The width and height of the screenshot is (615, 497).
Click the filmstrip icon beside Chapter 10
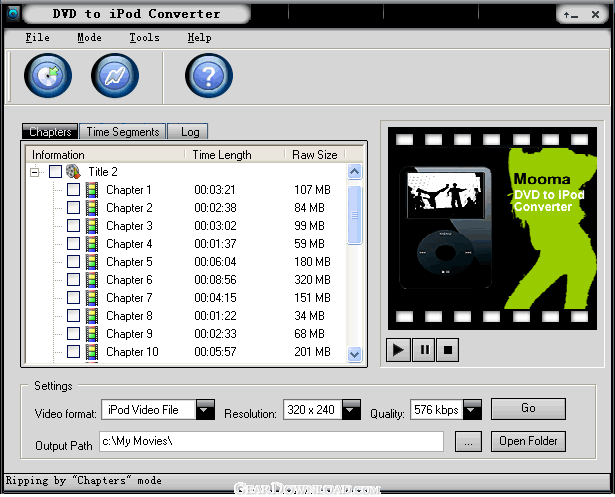pos(92,352)
